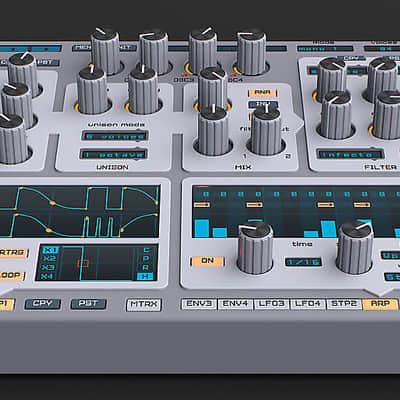Click the upper-left knob in the FILTER panel
Screen dimensions: 400x400
click(332, 79)
